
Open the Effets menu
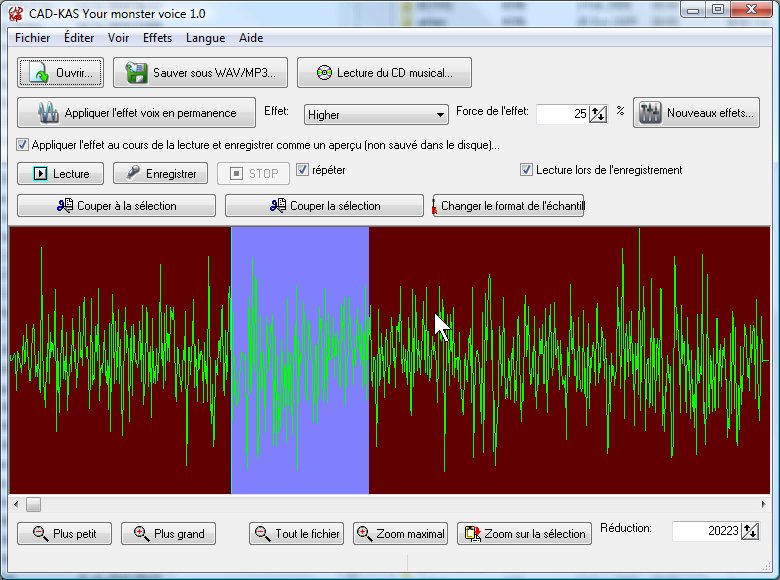click(x=157, y=38)
